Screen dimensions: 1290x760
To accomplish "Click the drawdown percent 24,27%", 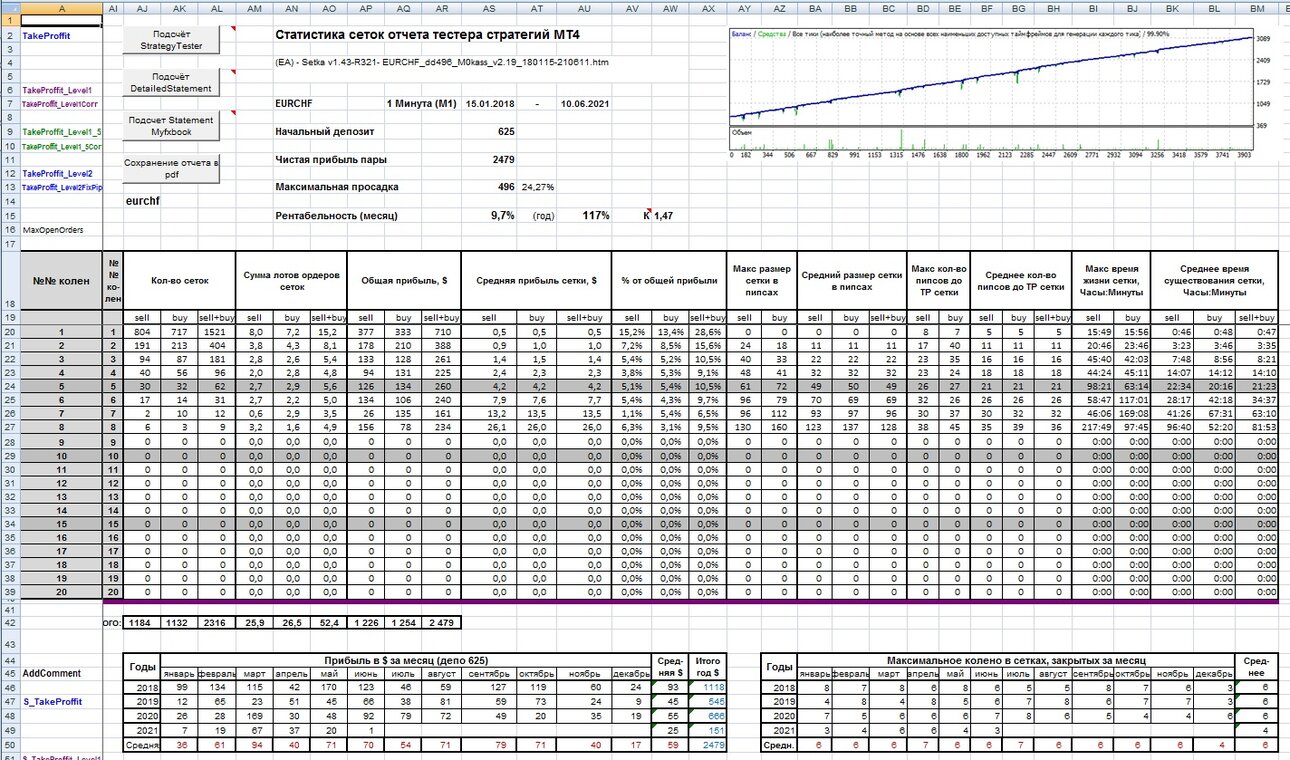I will [538, 187].
